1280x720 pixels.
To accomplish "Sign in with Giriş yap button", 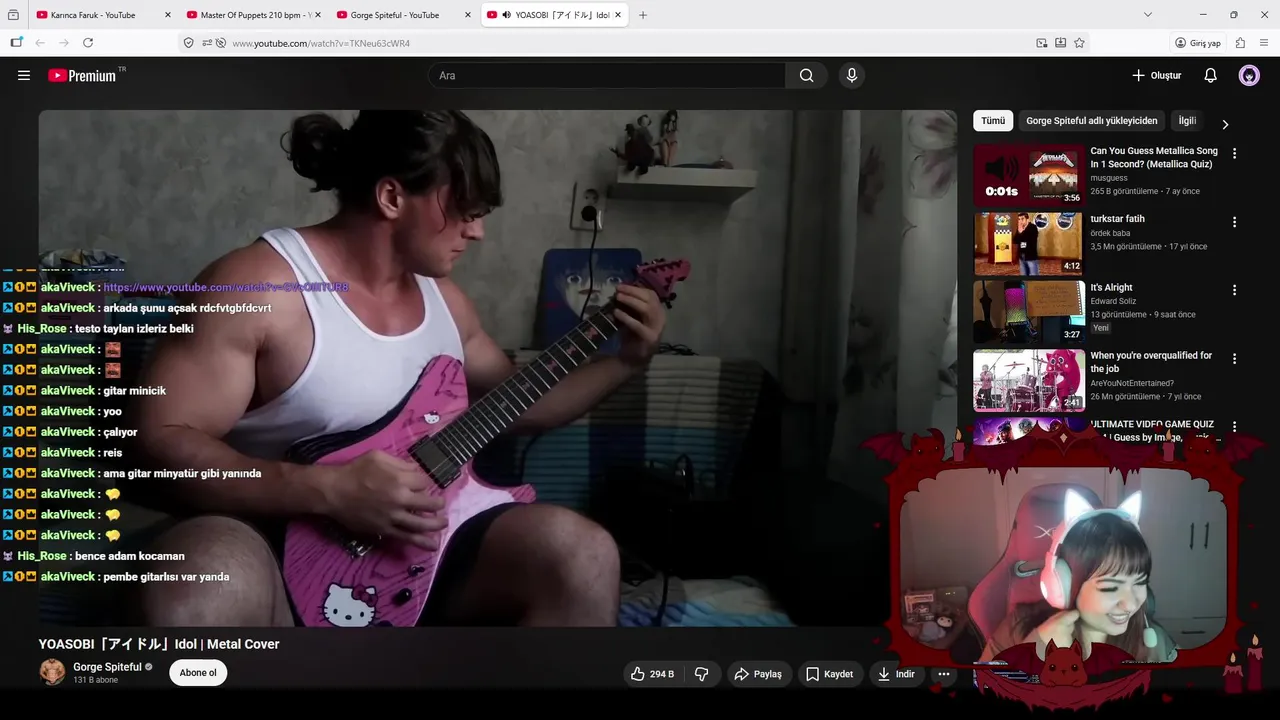I will [1198, 43].
